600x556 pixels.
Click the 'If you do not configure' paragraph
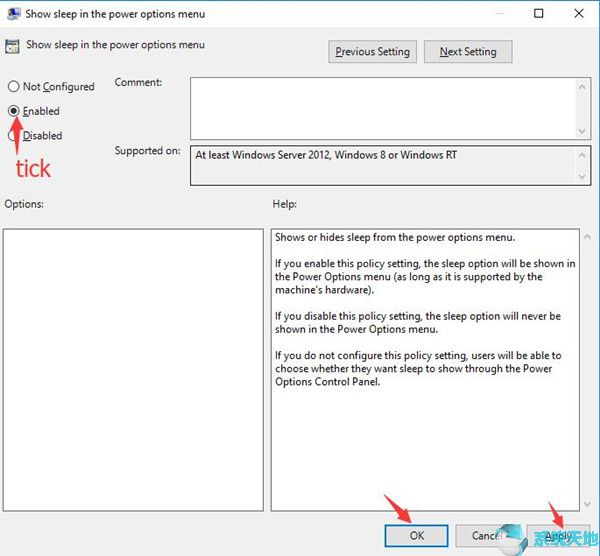(x=418, y=368)
